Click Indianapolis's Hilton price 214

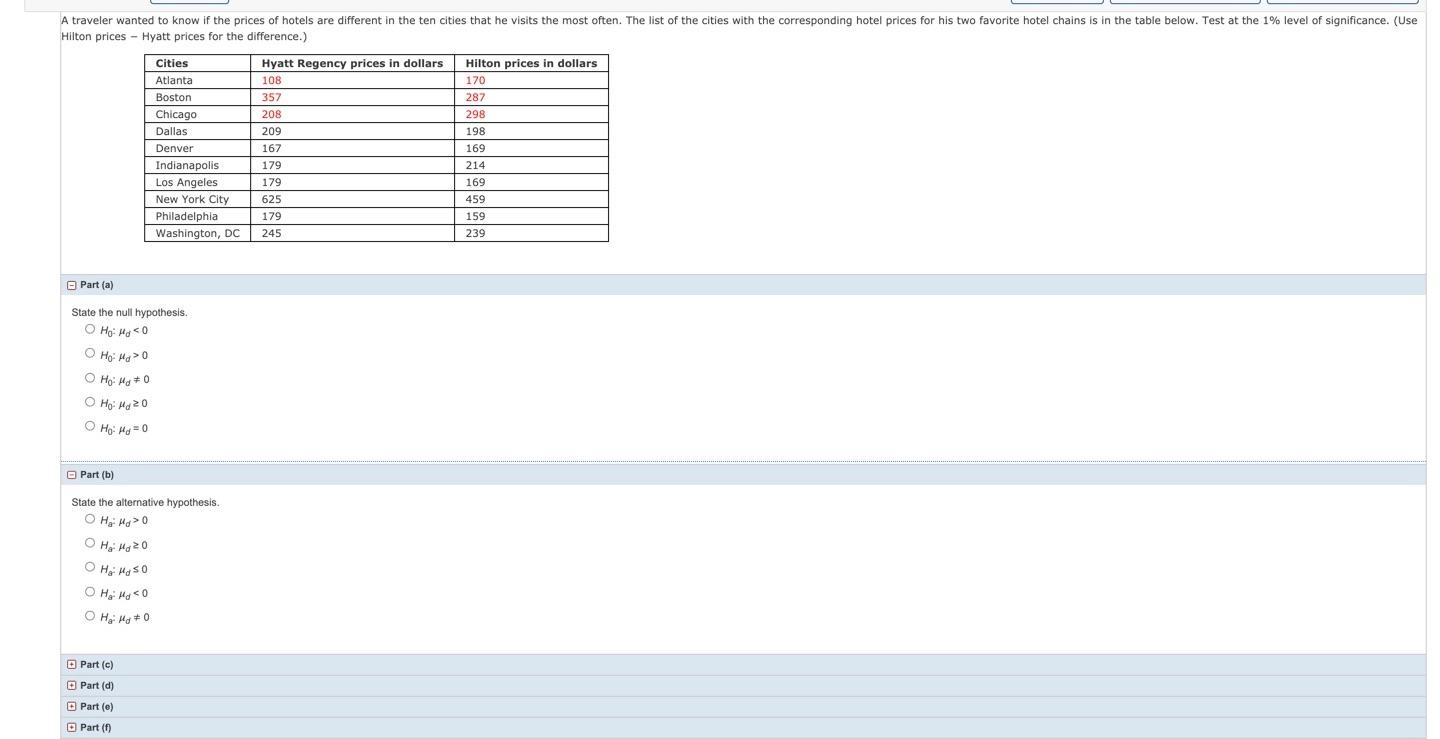pos(532,165)
